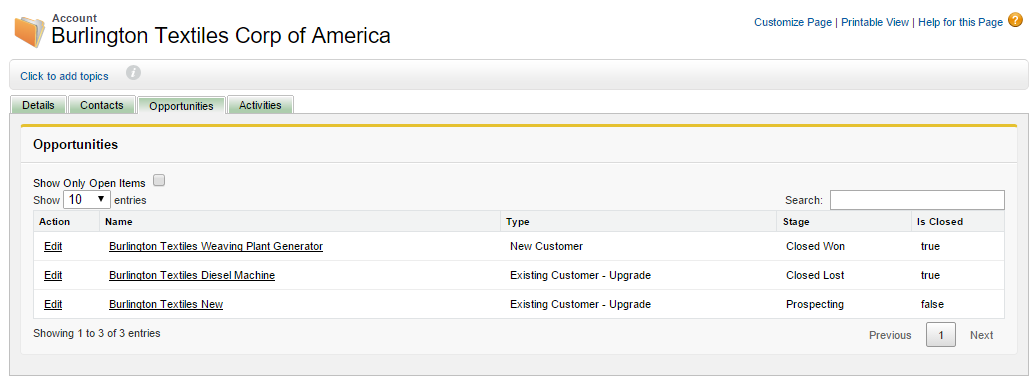Open the Printable View link
The image size is (1032, 380).
pos(875,22)
